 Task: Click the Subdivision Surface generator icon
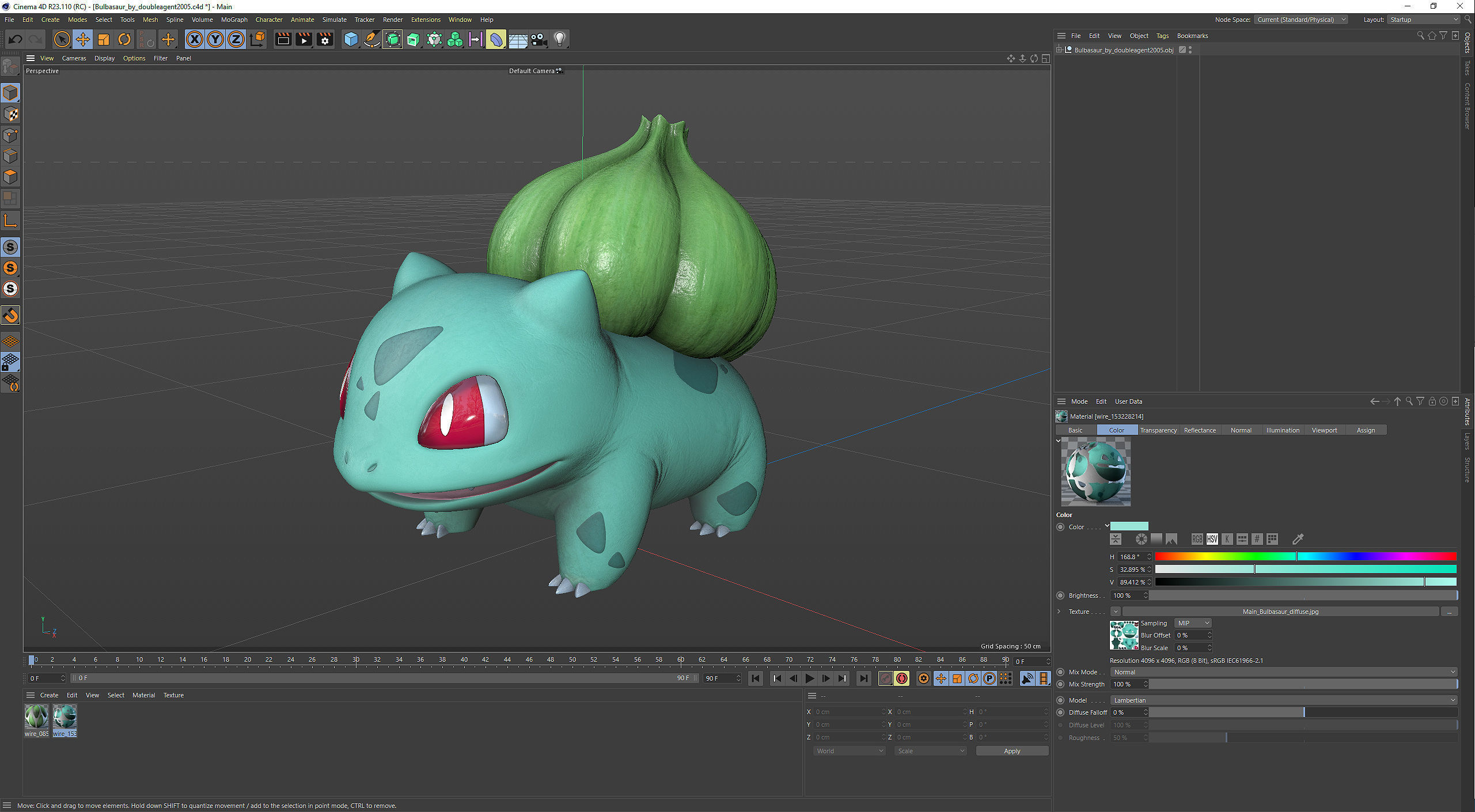click(392, 39)
